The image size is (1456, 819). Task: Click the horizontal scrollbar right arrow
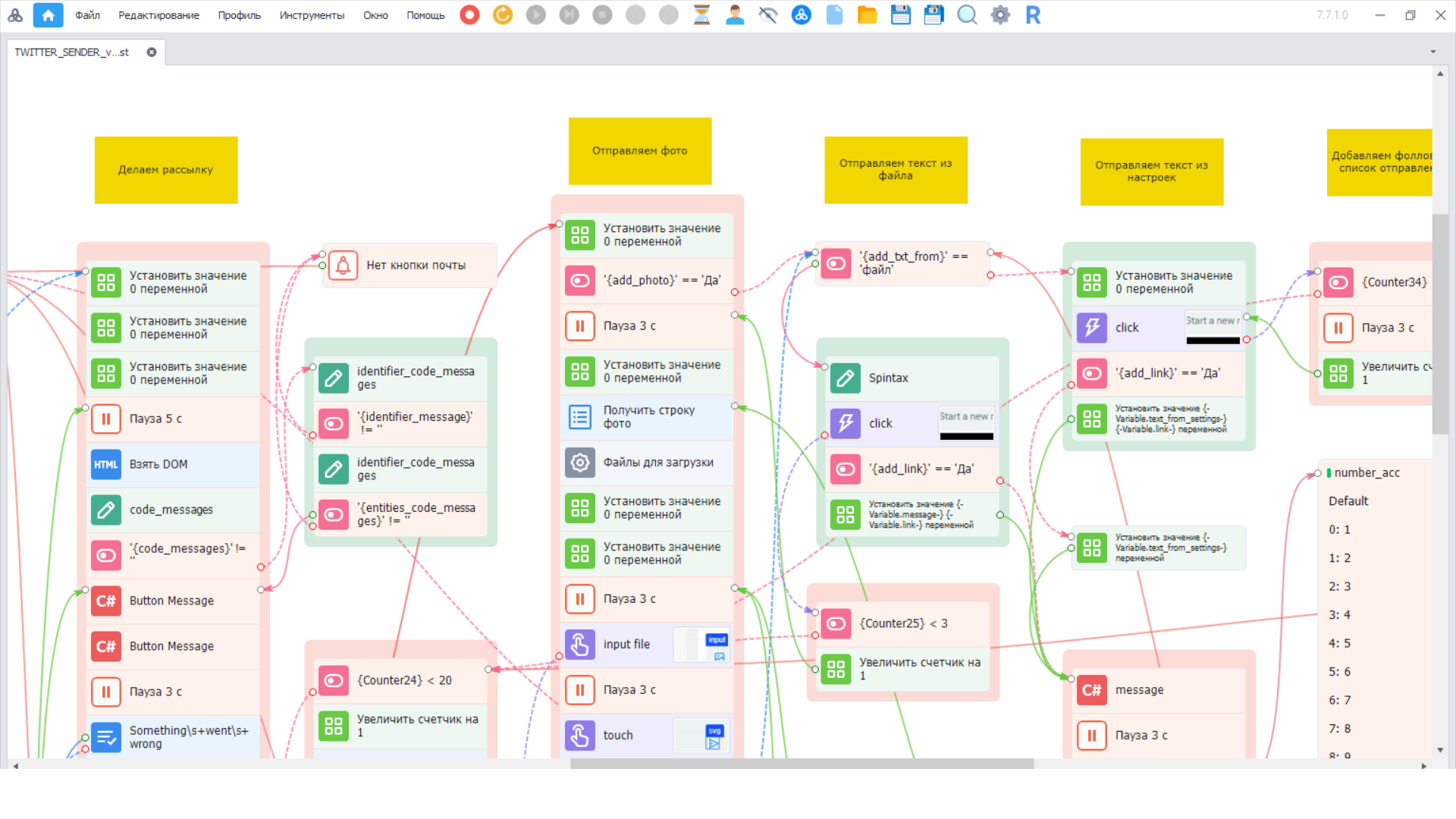click(x=1423, y=766)
